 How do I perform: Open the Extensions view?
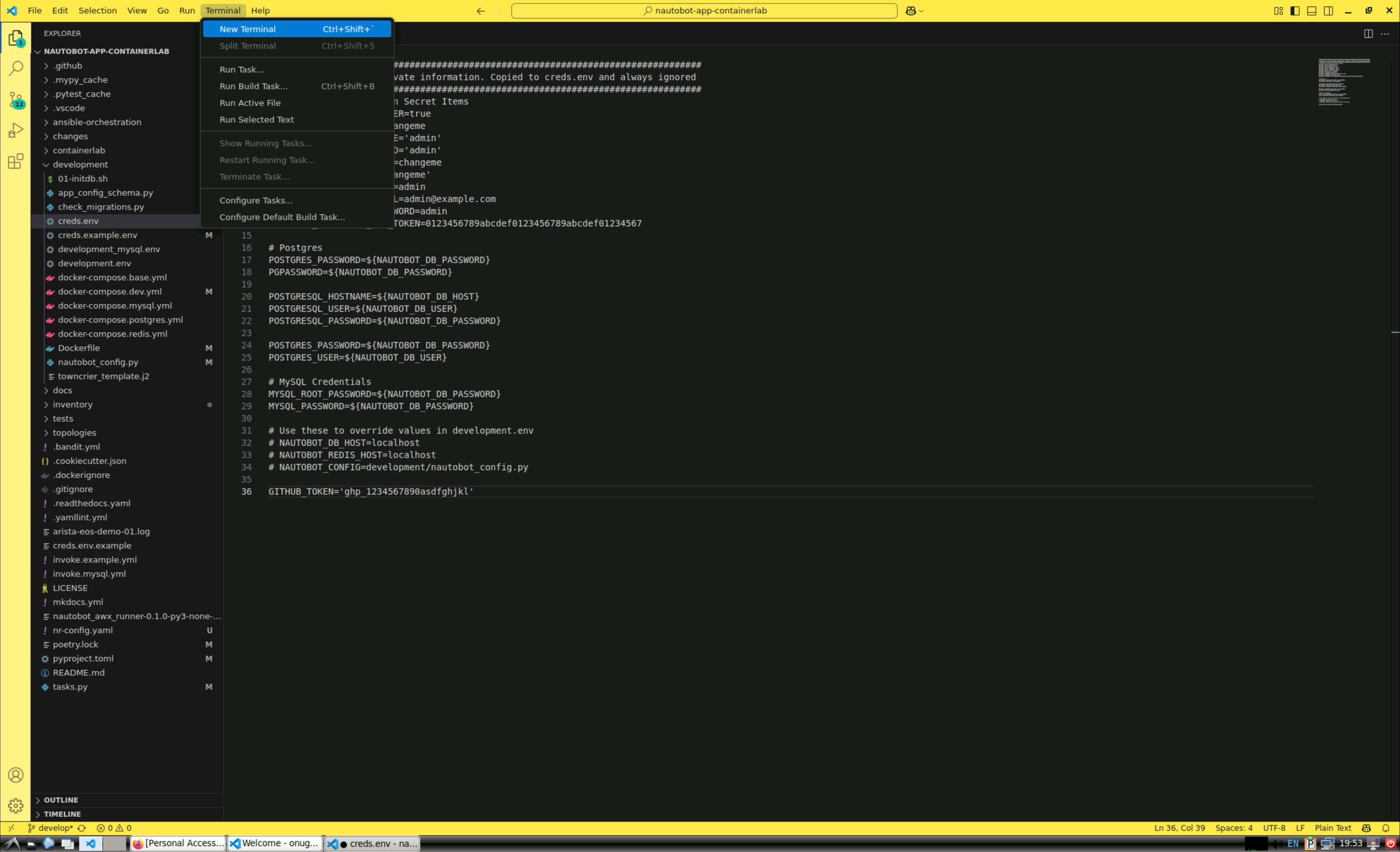pos(16,161)
